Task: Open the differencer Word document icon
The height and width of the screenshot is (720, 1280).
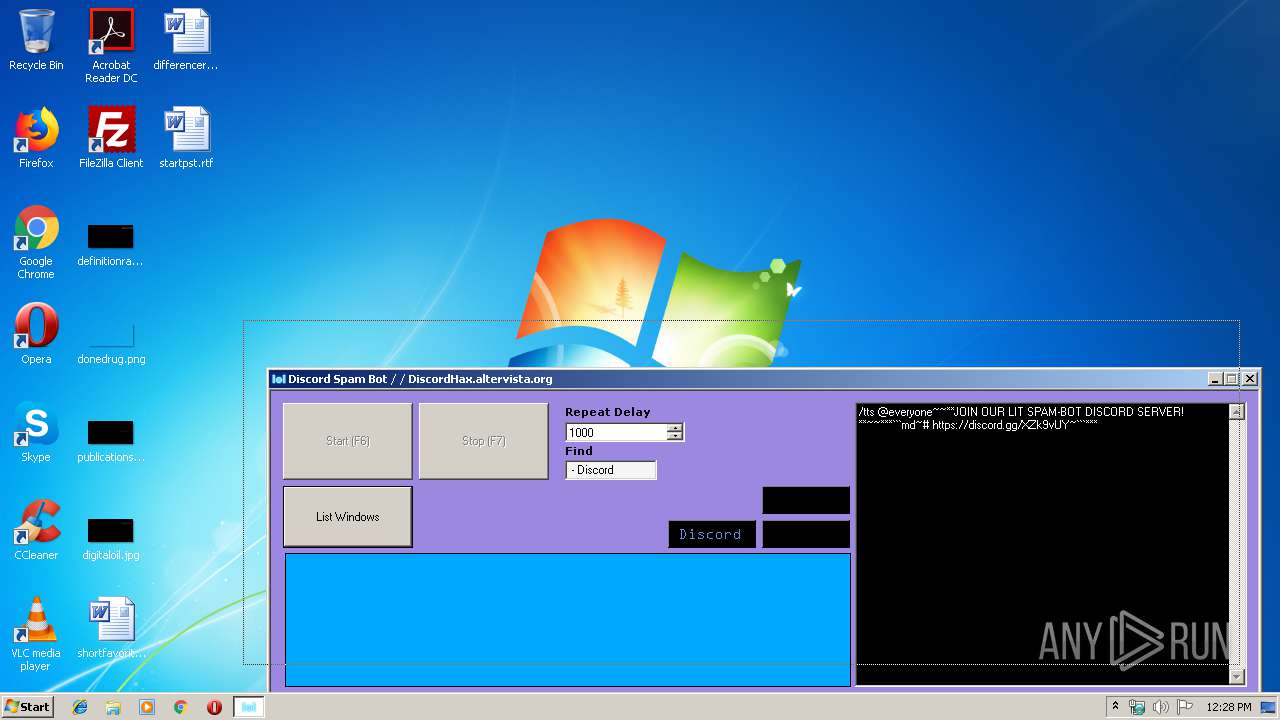Action: click(186, 40)
